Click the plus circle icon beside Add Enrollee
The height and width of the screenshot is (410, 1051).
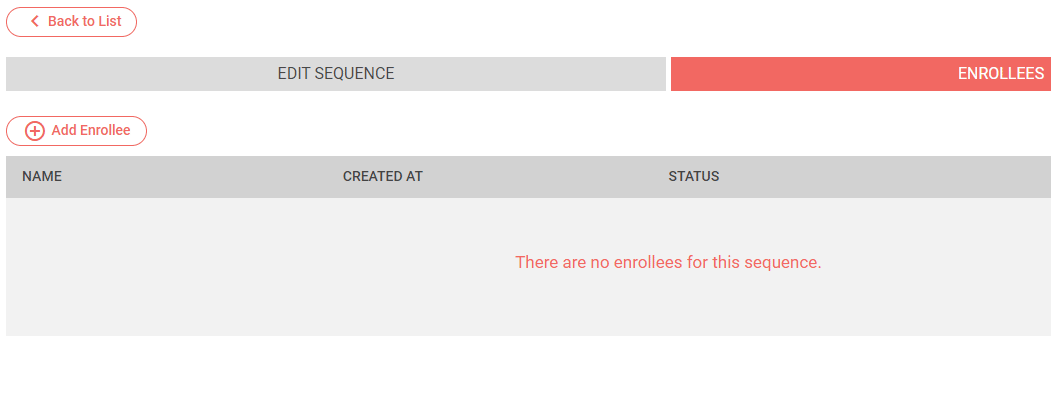[x=35, y=131]
